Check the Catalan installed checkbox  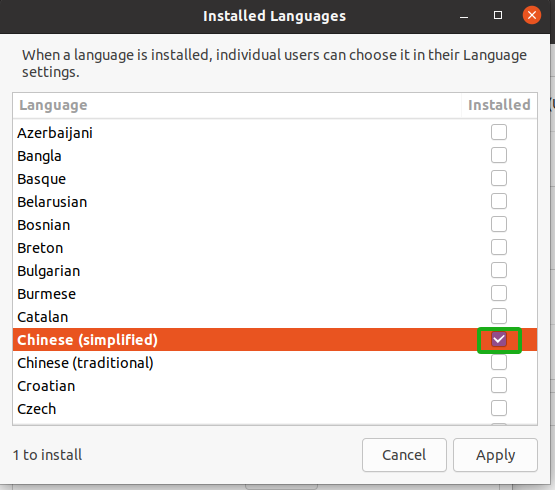coord(499,316)
